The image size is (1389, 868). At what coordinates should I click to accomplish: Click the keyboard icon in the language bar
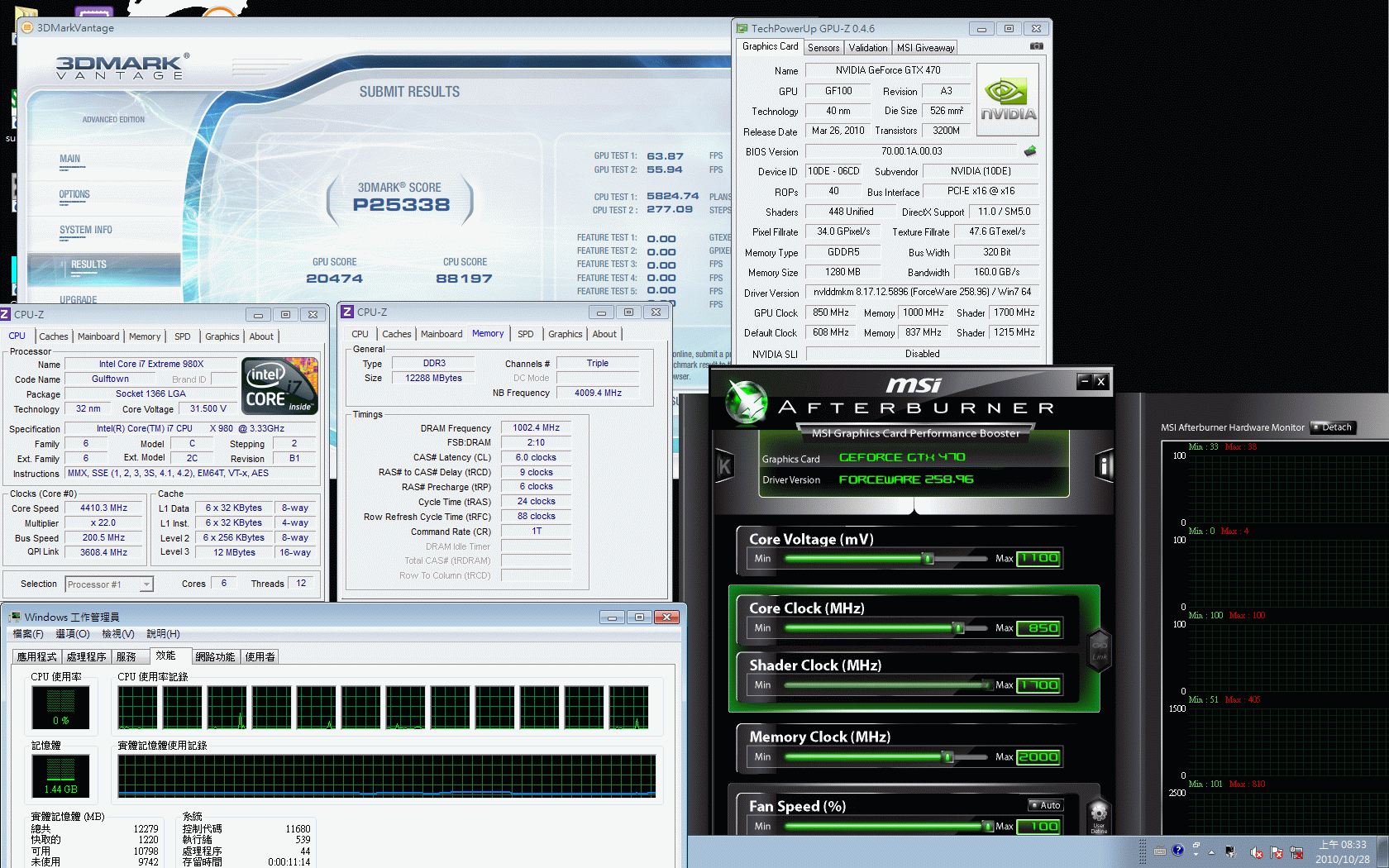pyautogui.click(x=1160, y=851)
